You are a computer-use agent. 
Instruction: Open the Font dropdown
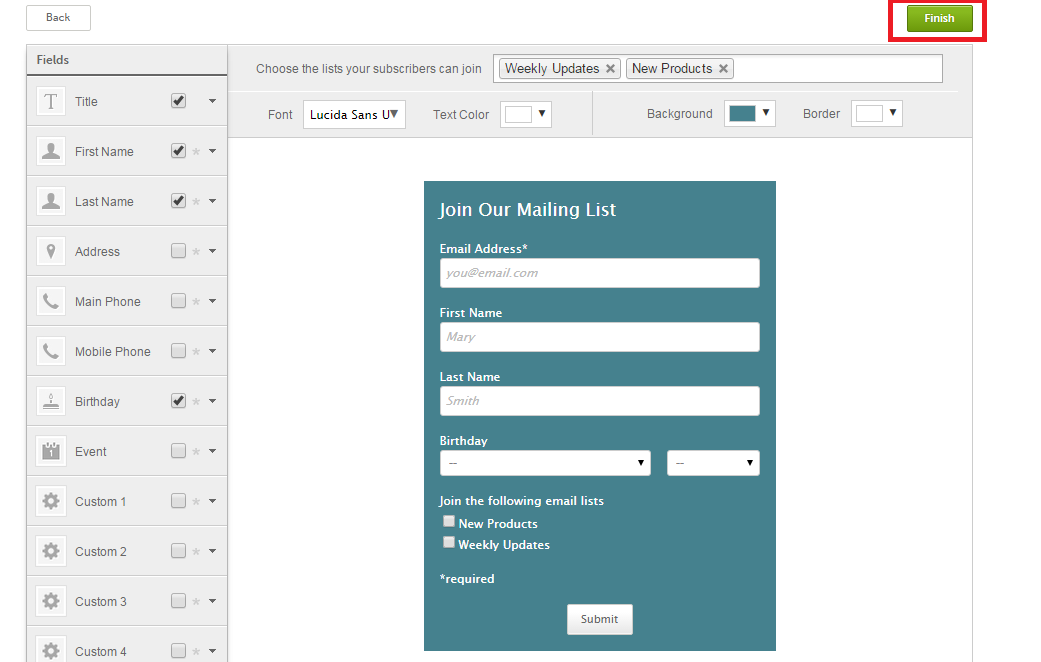point(354,115)
